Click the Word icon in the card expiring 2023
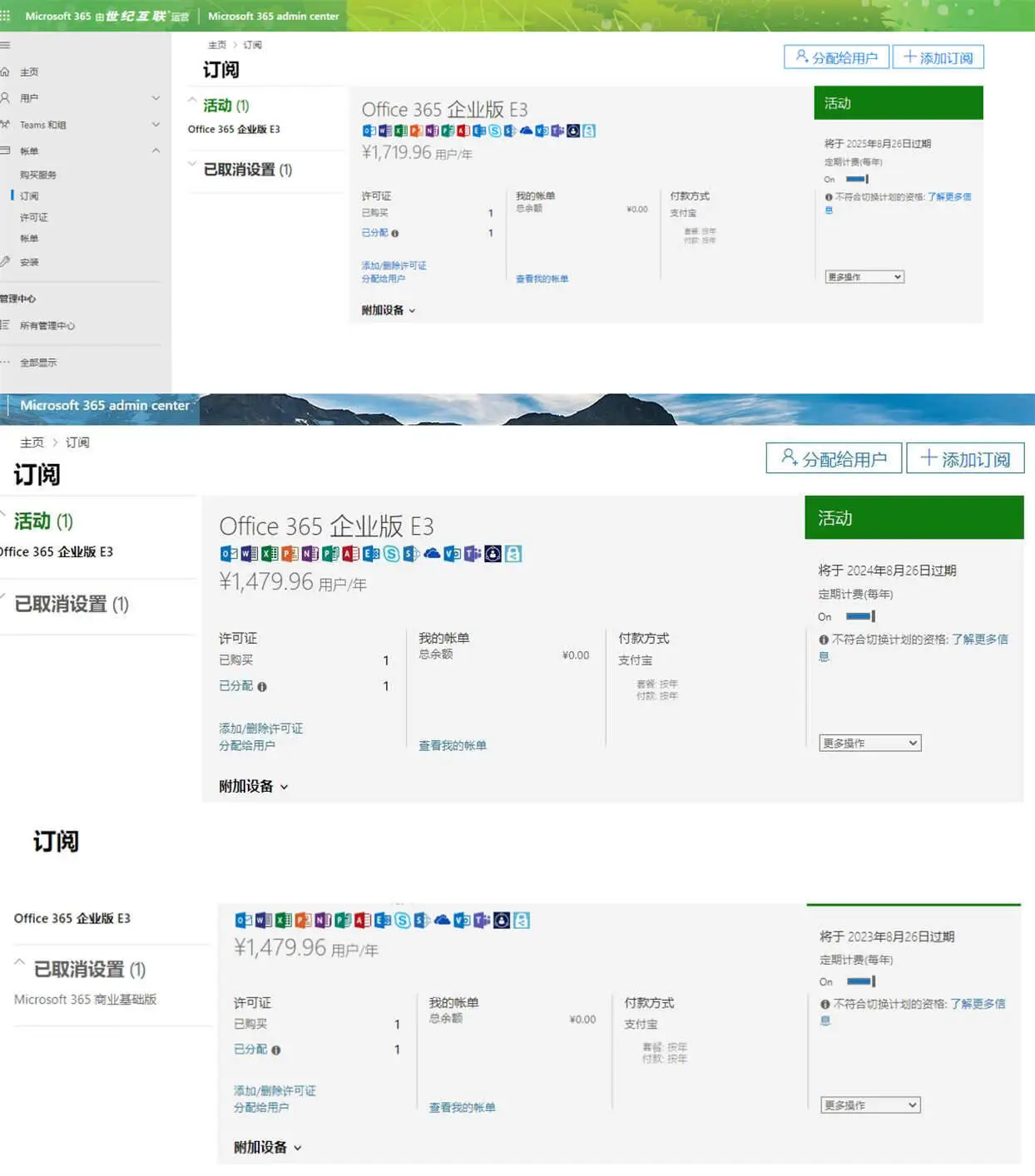 pyautogui.click(x=263, y=920)
